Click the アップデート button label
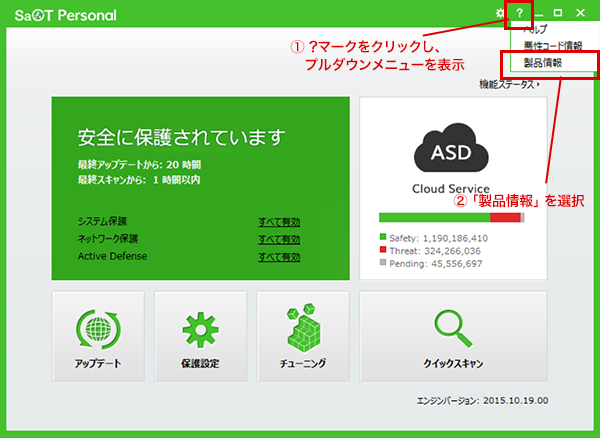 [98, 363]
